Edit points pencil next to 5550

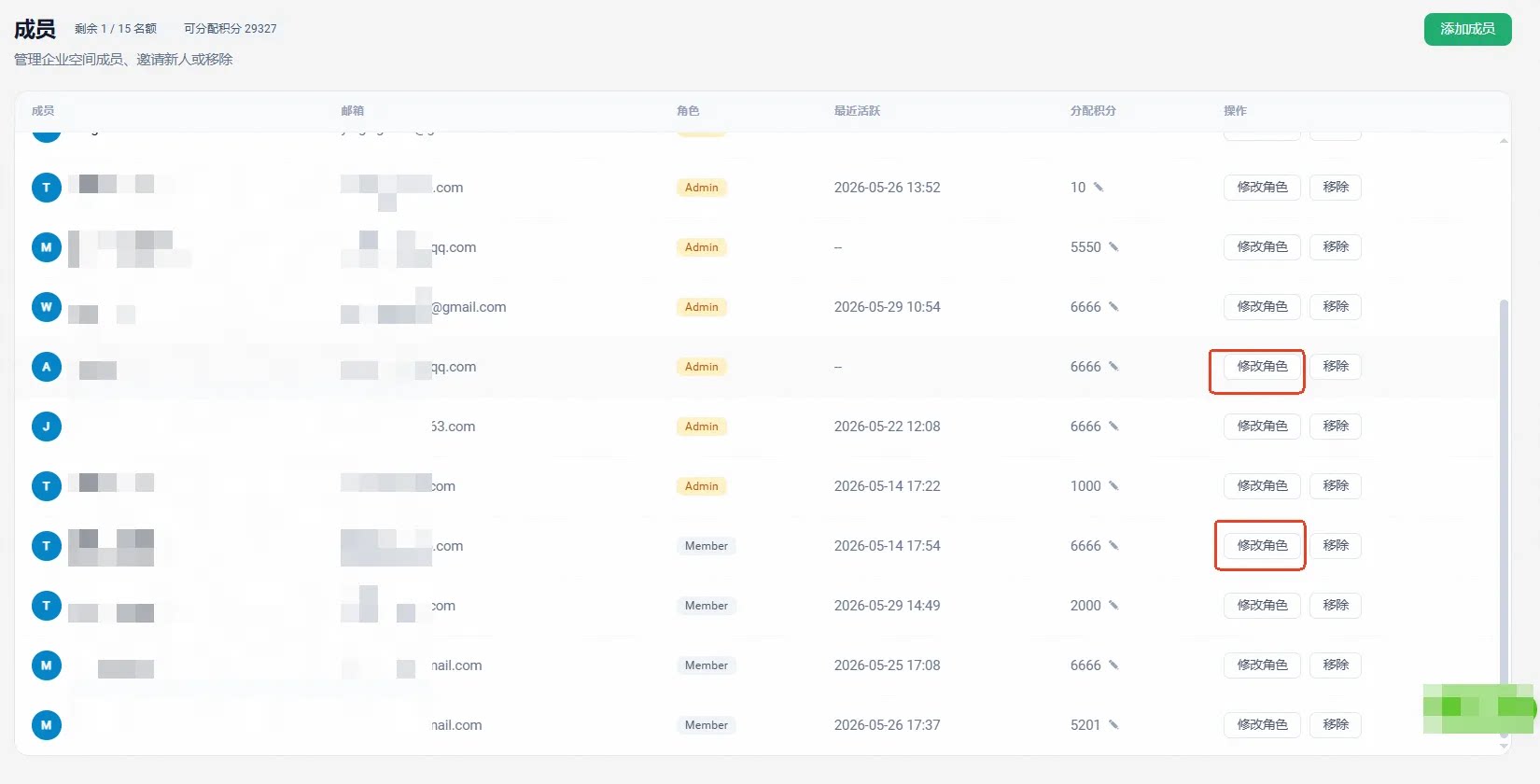(x=1113, y=246)
